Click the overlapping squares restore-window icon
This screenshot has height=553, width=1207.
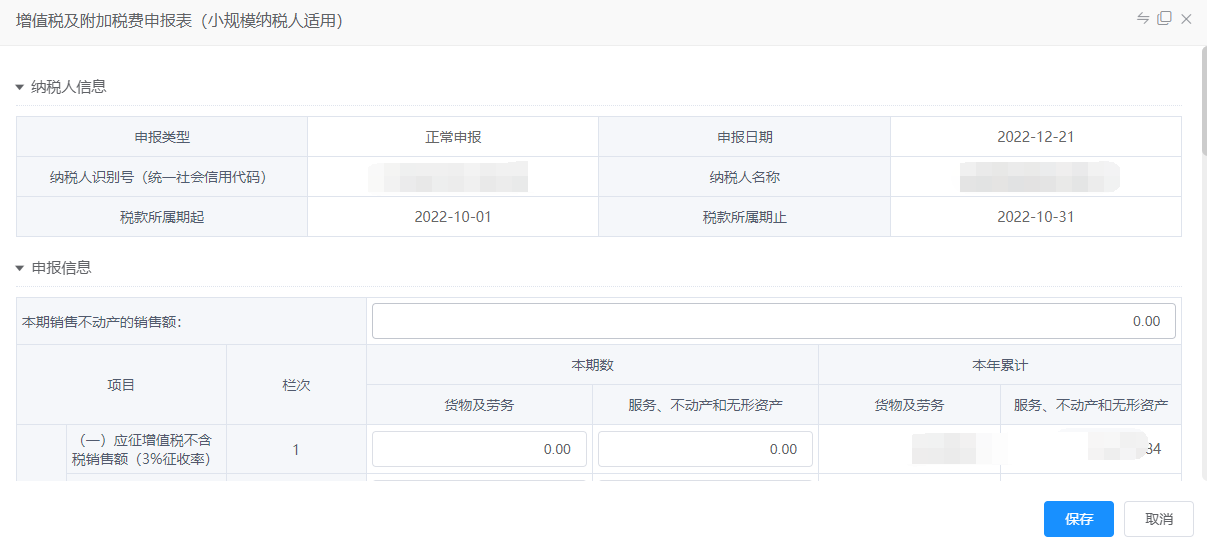[x=1164, y=19]
